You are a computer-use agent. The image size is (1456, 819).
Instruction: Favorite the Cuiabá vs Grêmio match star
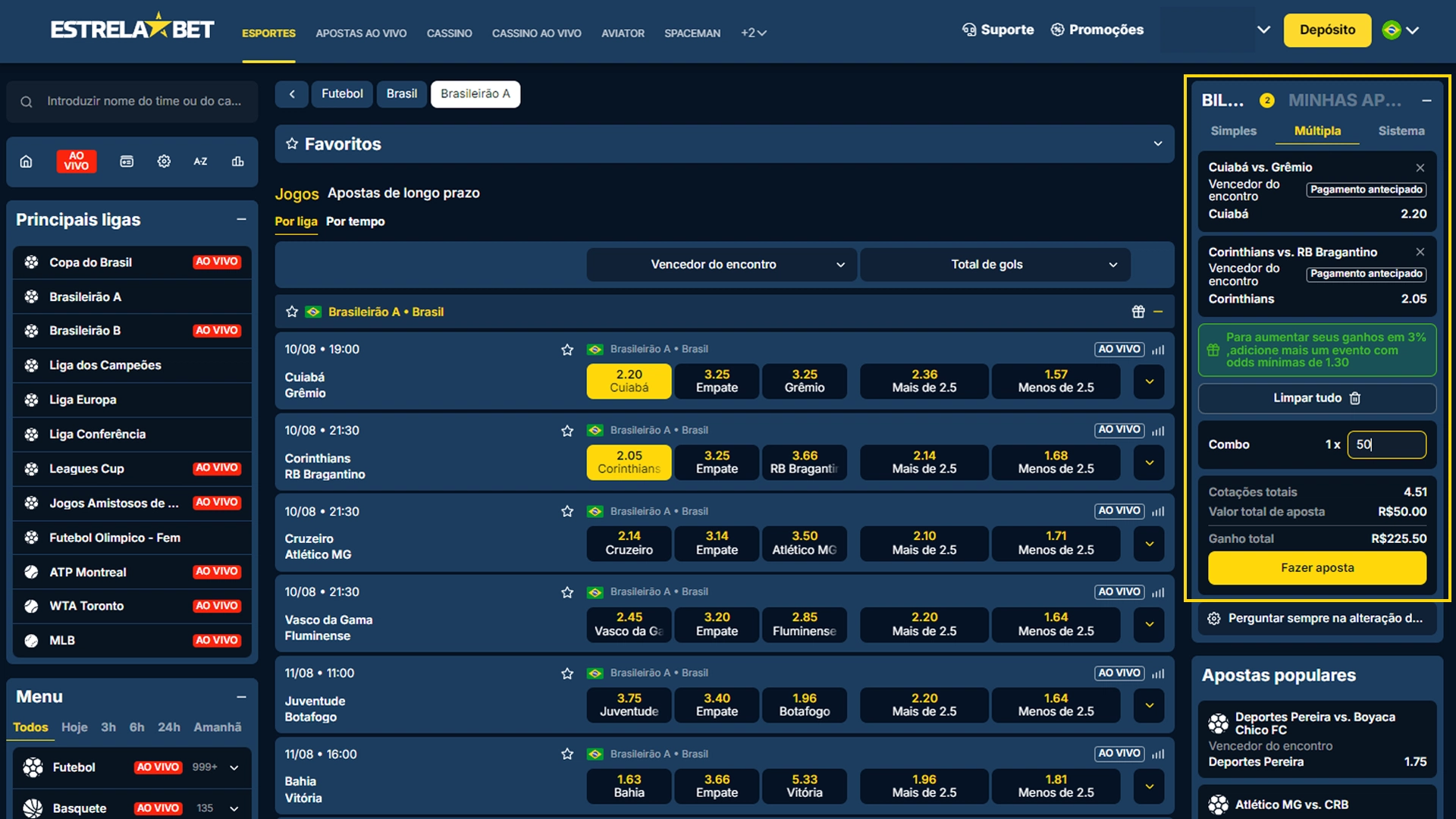[567, 350]
